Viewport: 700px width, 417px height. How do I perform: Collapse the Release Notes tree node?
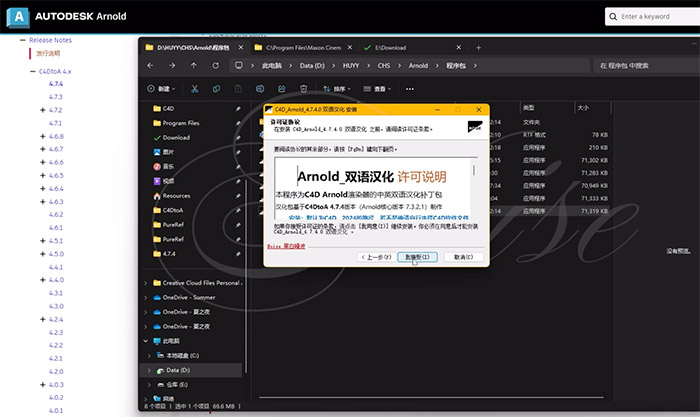point(22,40)
